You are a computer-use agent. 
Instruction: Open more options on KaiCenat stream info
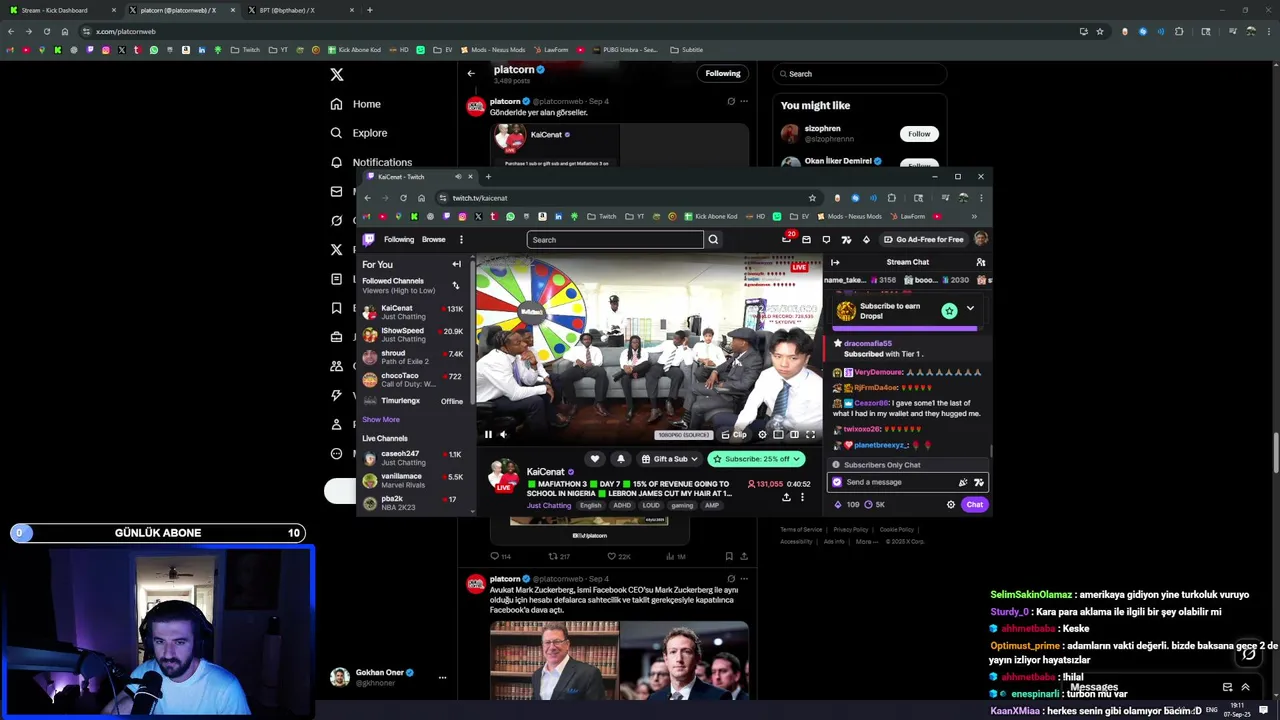[802, 497]
